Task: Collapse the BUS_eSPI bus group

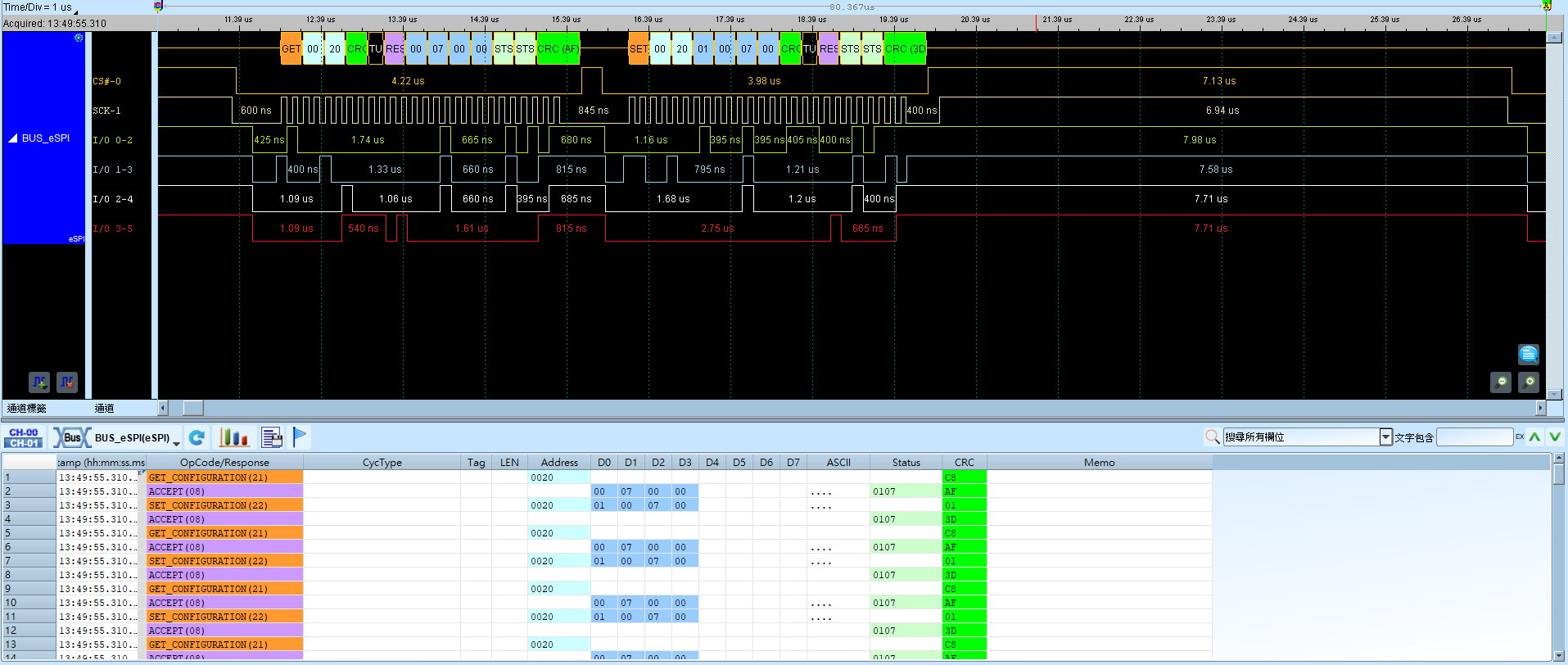Action: tap(13, 138)
